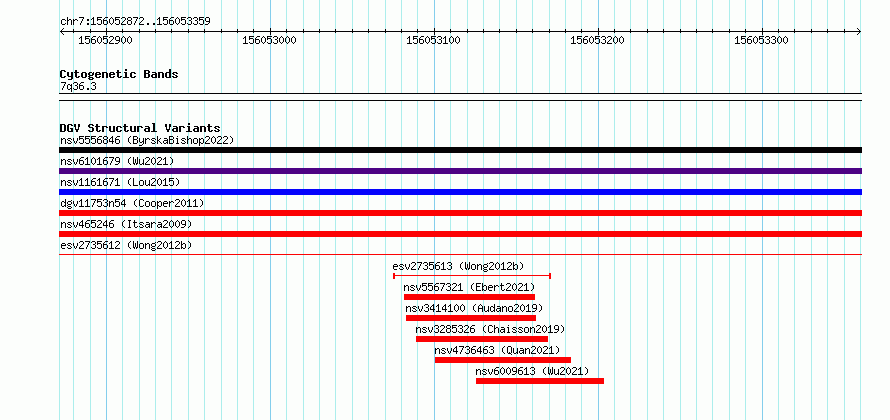This screenshot has width=890, height=420.
Task: Click the red nsv3414100 variant bar
Action: coord(471,318)
